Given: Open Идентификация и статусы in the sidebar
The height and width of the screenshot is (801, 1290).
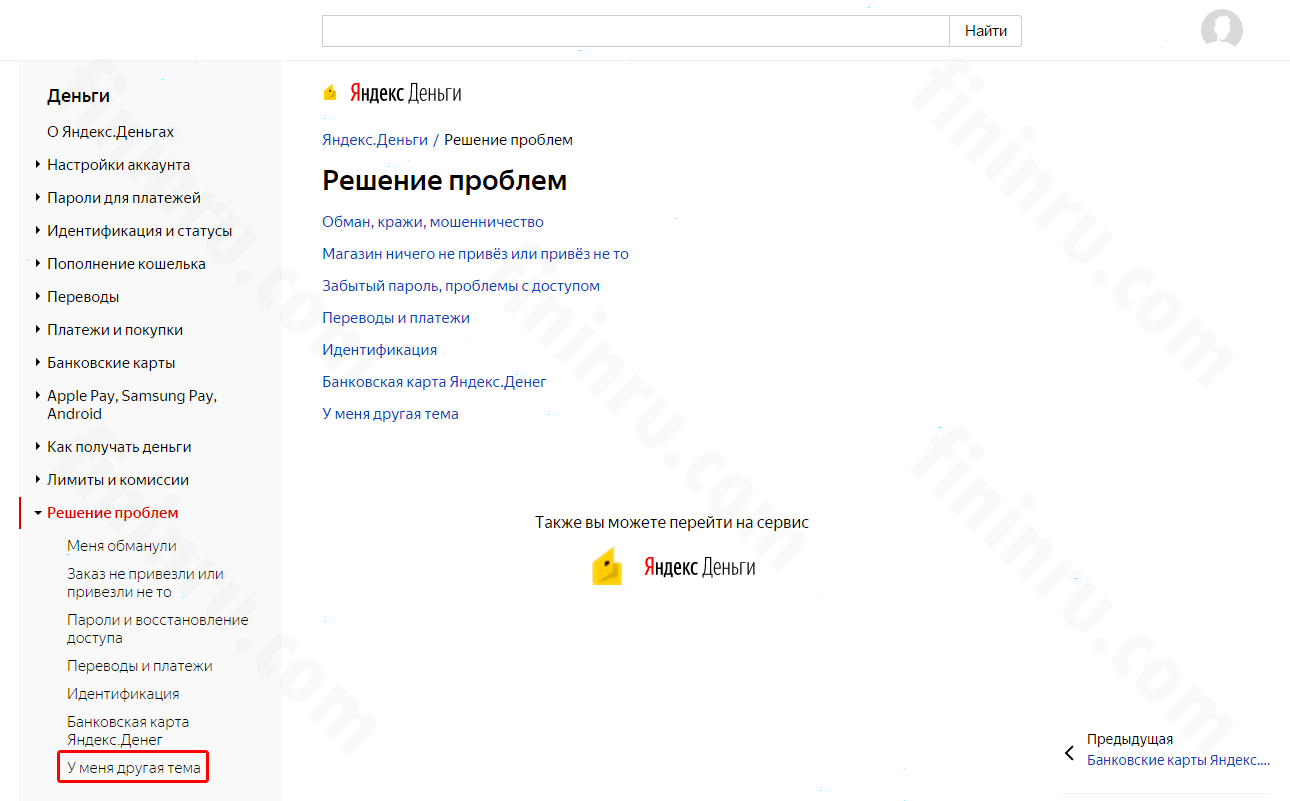Looking at the screenshot, I should [x=139, y=231].
